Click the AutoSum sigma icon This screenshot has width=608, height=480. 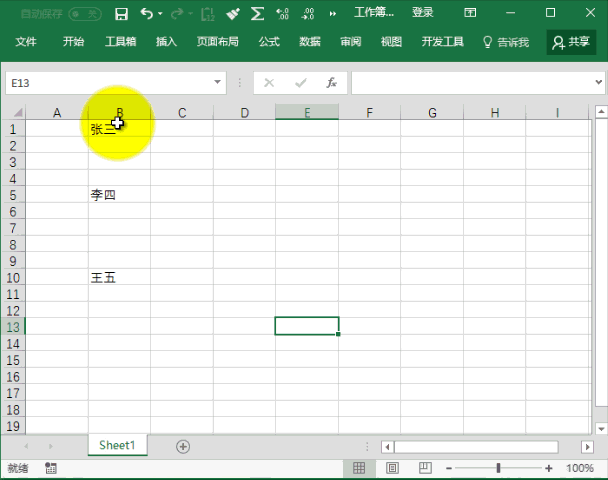click(257, 13)
